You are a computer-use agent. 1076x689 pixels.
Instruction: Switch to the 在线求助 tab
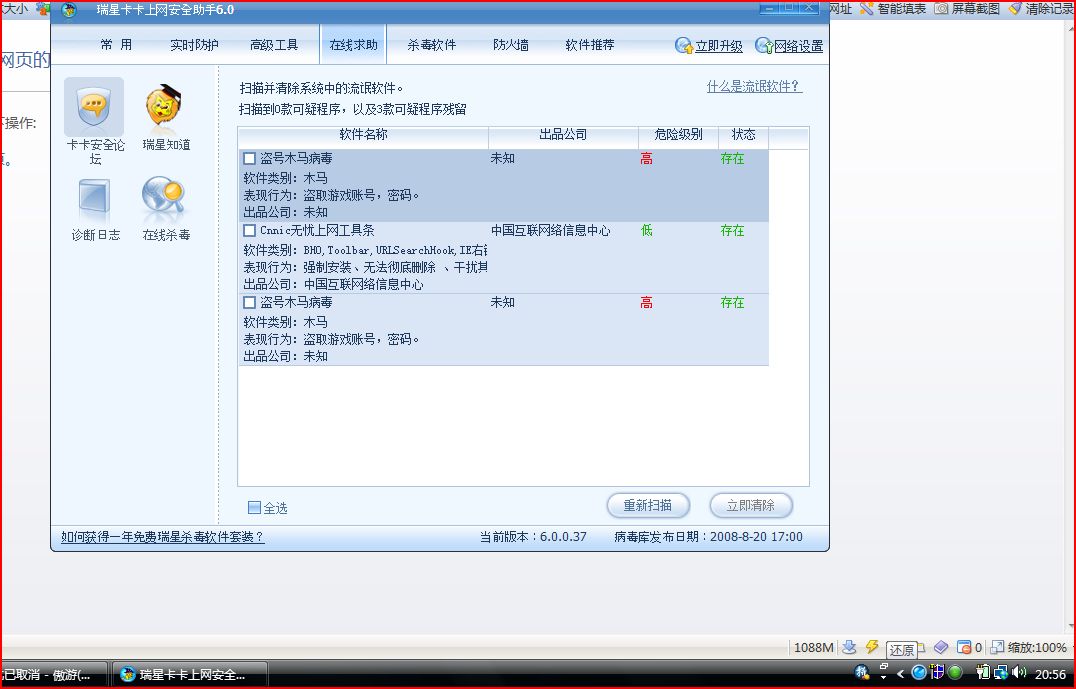click(x=353, y=45)
